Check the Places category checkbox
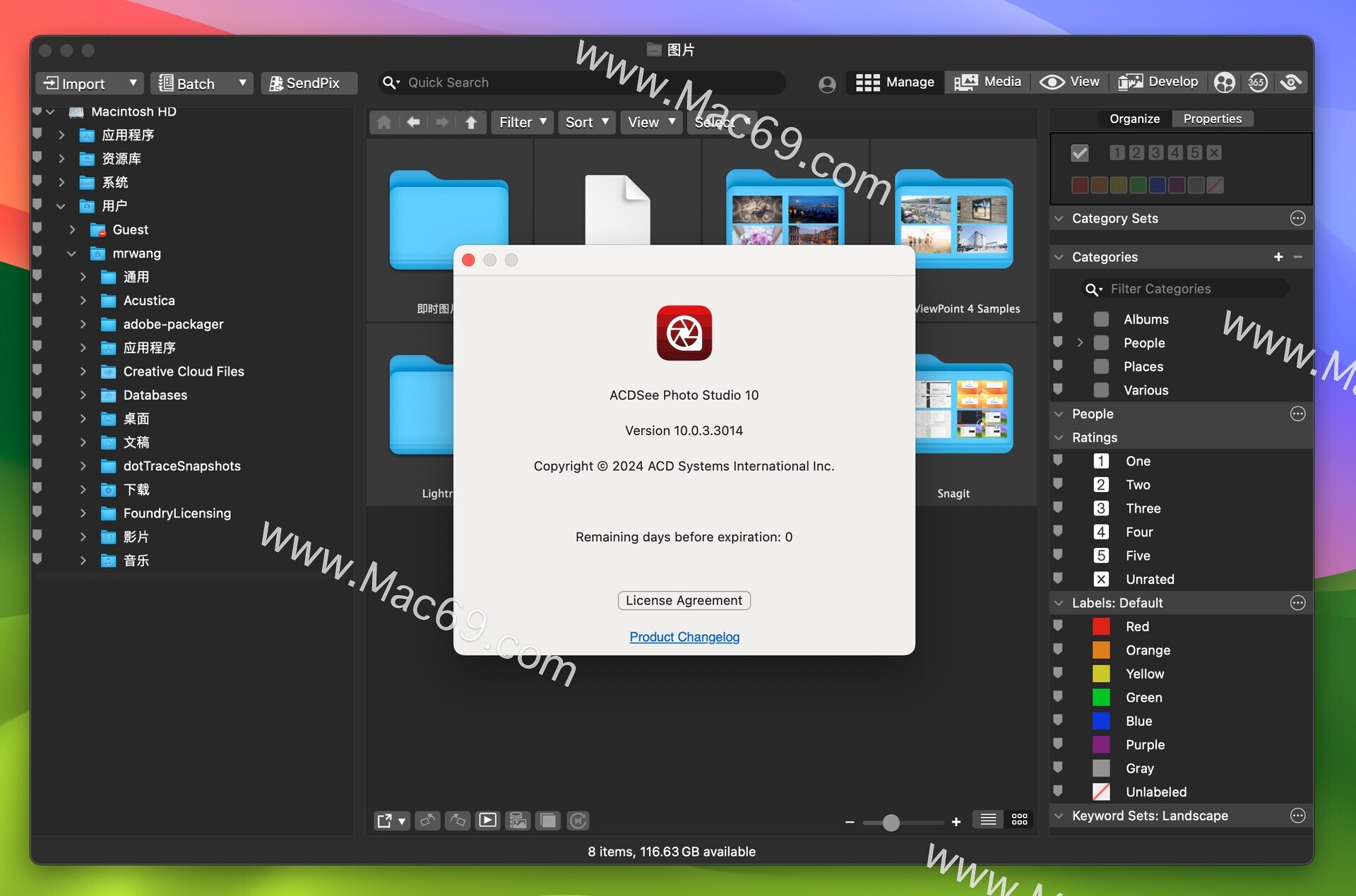 click(1101, 366)
